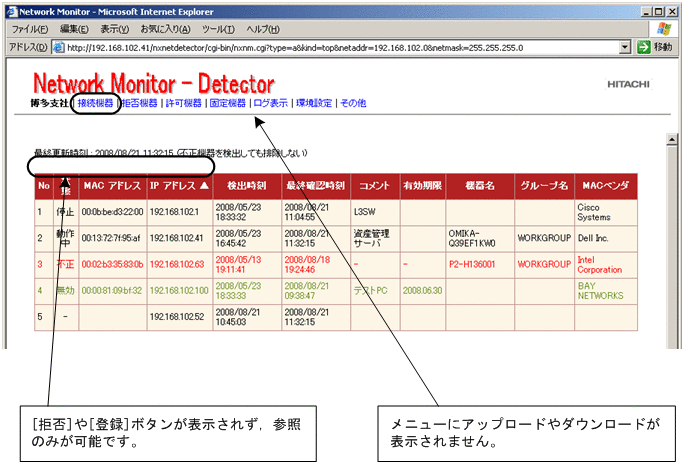Image resolution: width=685 pixels, height=464 pixels.
Task: Click the Intel Corporation vendor cell
Action: coord(606,265)
